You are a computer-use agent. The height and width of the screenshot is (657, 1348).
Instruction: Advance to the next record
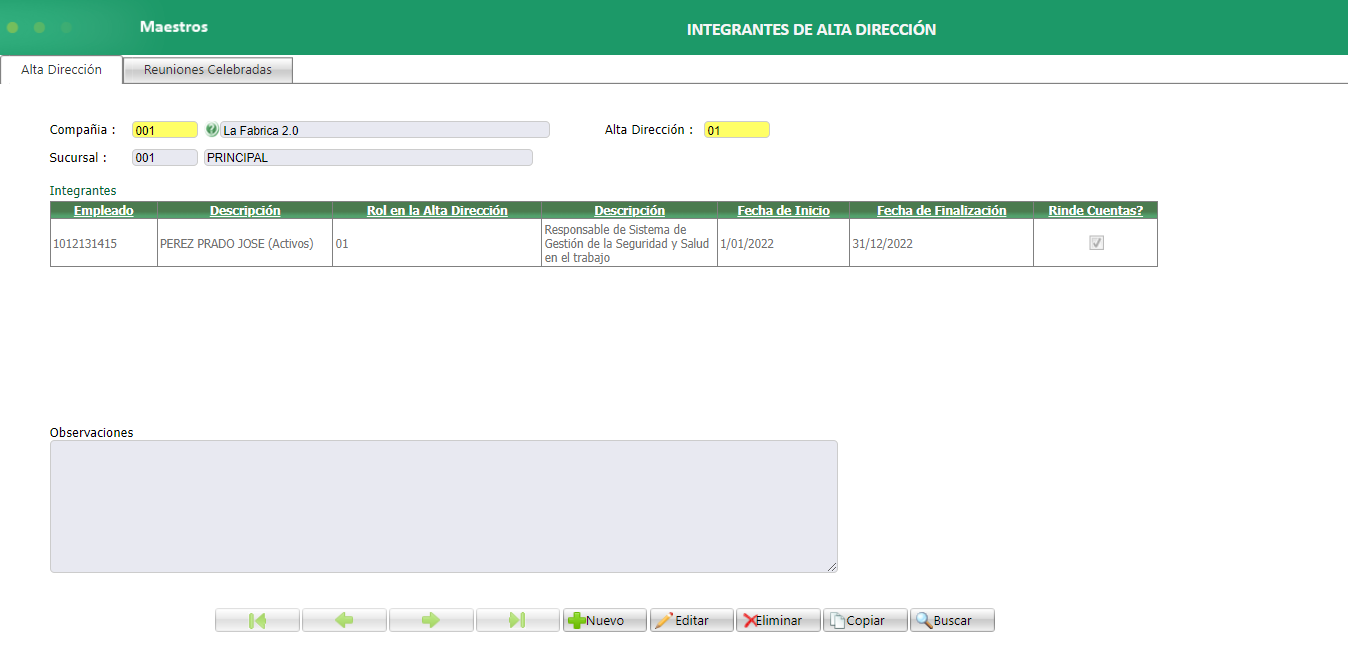click(430, 619)
